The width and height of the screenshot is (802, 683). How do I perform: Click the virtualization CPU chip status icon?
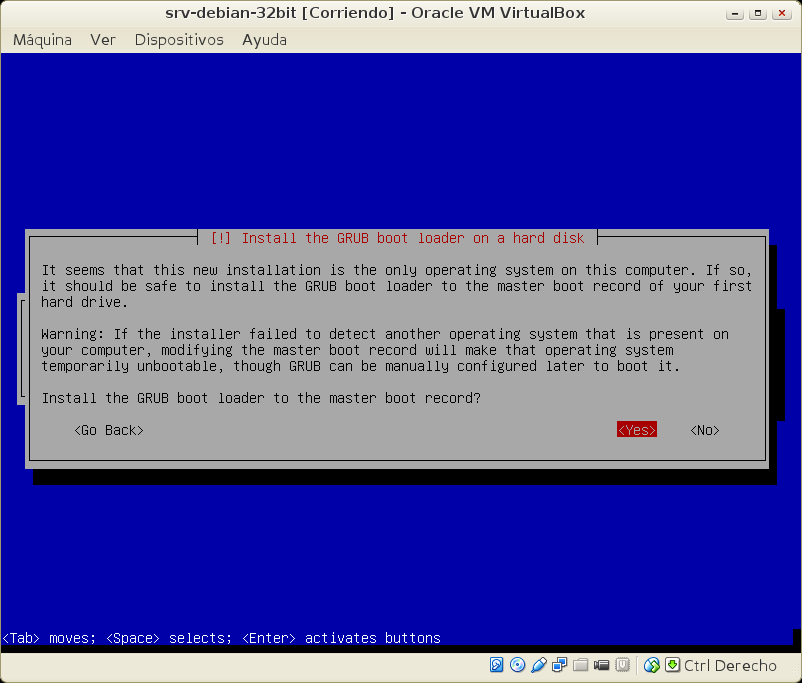pos(623,665)
